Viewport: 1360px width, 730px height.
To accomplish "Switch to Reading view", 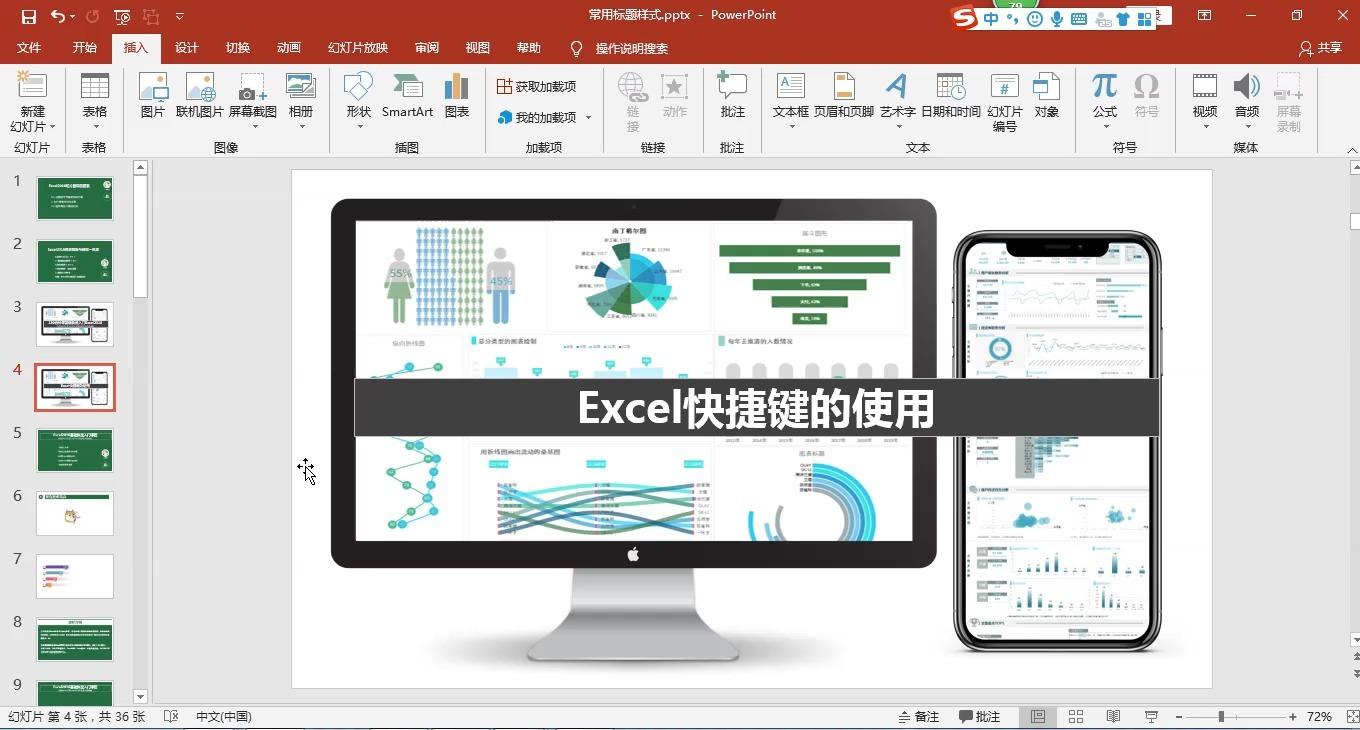I will click(x=1113, y=717).
